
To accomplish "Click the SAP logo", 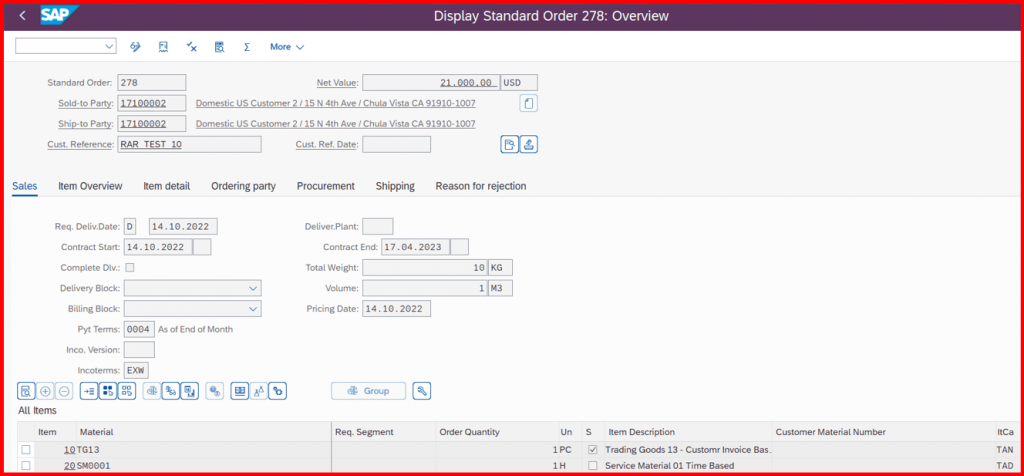I will click(x=59, y=15).
